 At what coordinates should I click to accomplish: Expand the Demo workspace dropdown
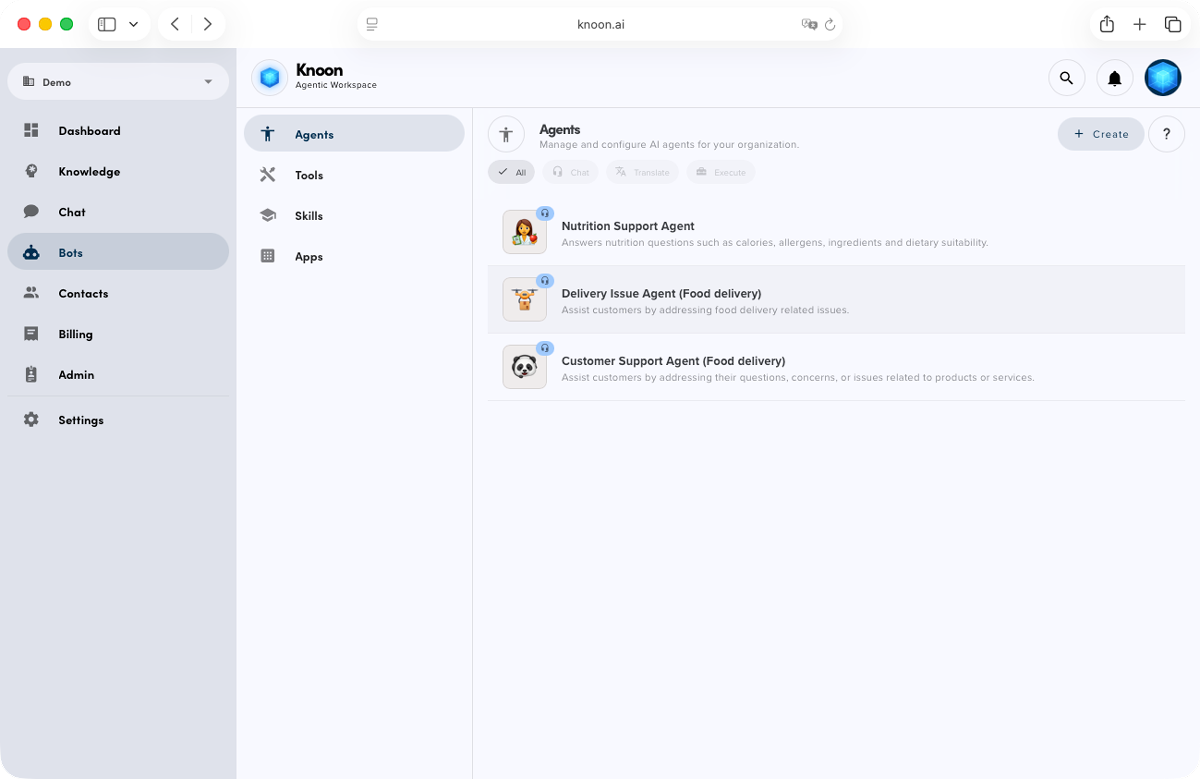118,81
